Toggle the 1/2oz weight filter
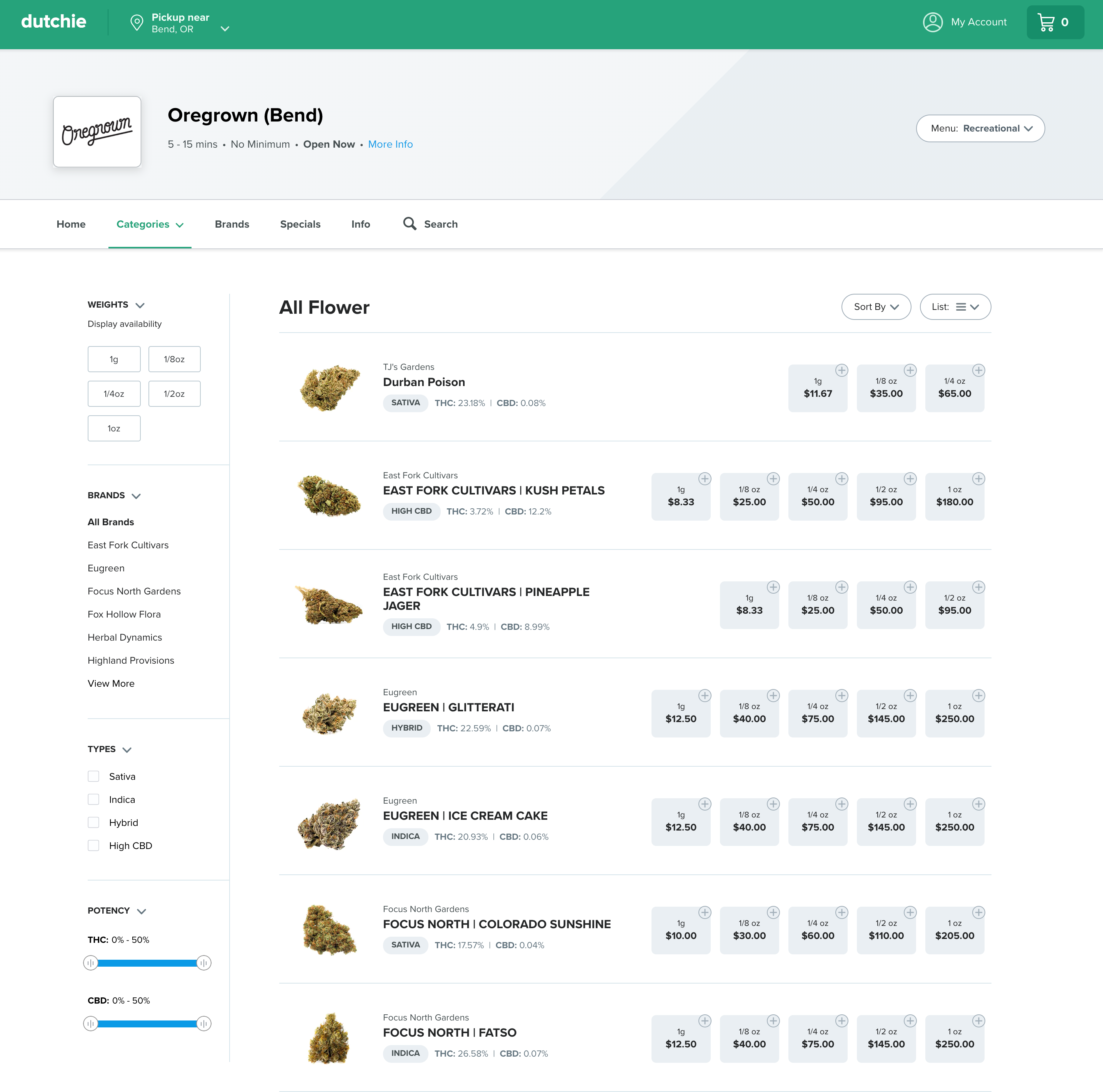This screenshot has height=1092, width=1103. (174, 393)
